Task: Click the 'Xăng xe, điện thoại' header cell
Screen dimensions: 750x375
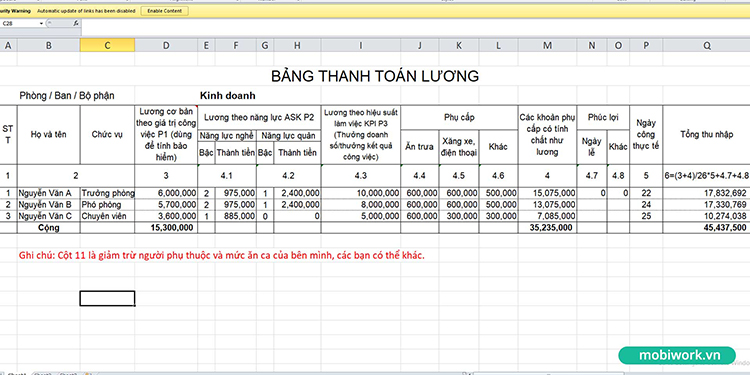Action: pos(459,147)
